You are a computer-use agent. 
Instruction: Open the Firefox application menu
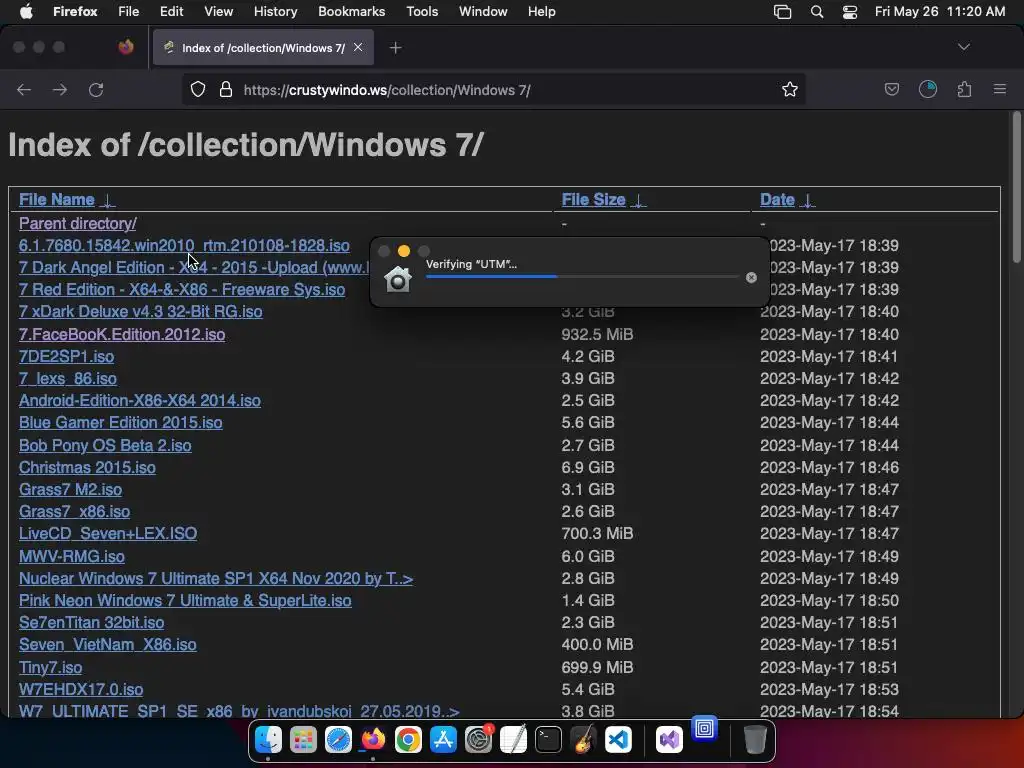pyautogui.click(x=75, y=12)
